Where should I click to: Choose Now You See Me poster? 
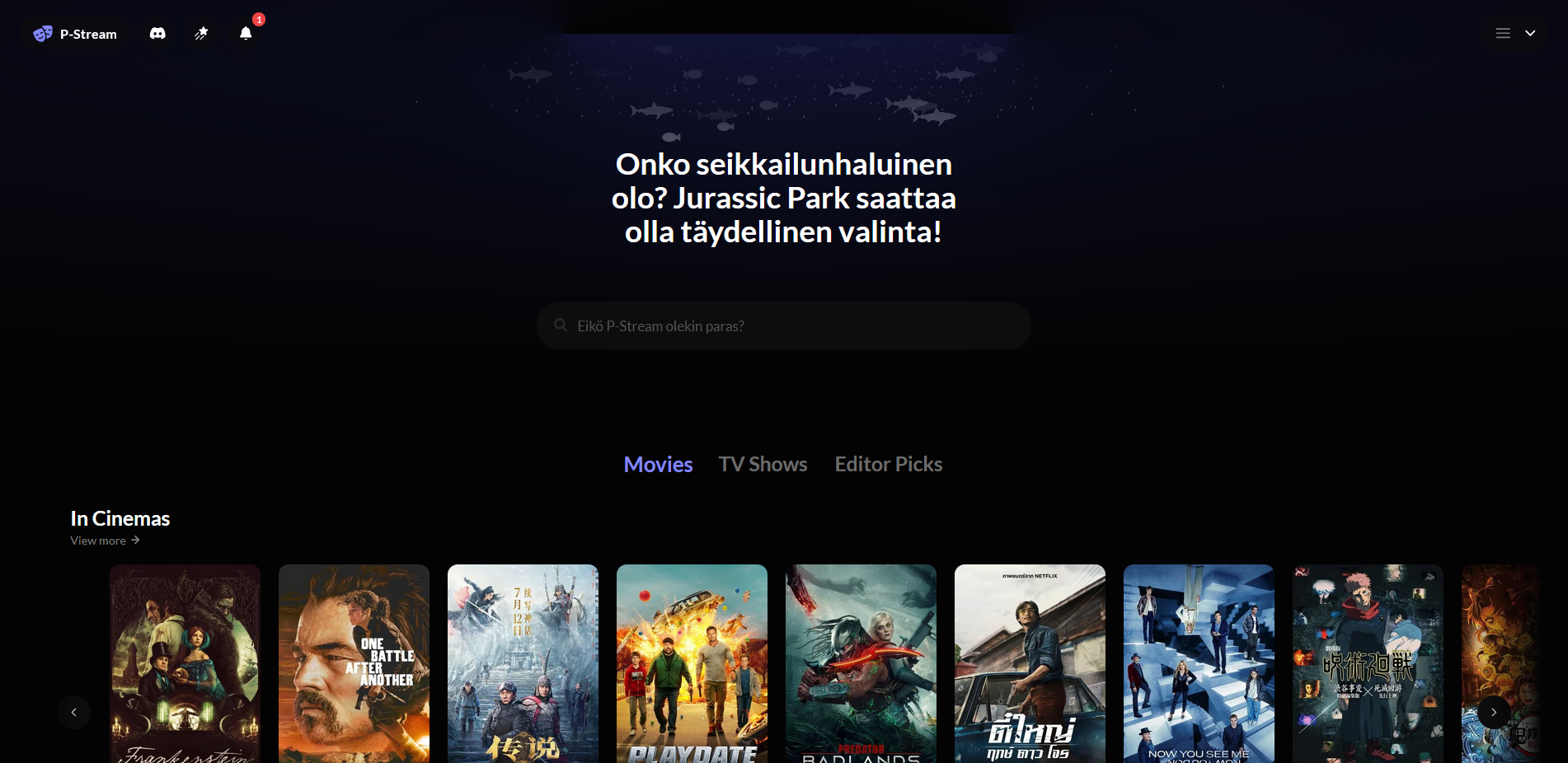pyautogui.click(x=1199, y=663)
